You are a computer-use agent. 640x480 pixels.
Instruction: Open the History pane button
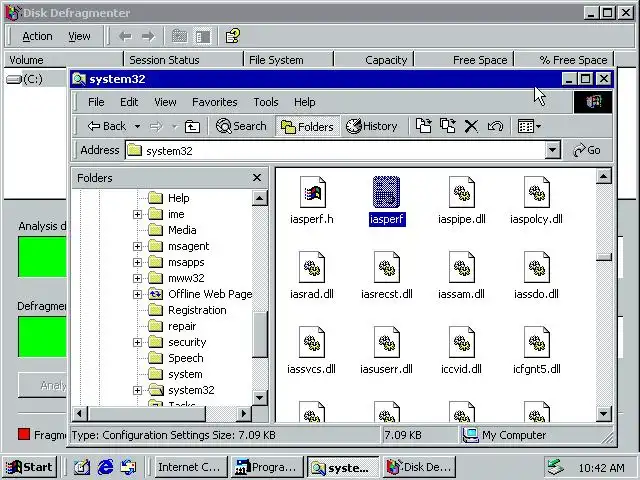(372, 126)
